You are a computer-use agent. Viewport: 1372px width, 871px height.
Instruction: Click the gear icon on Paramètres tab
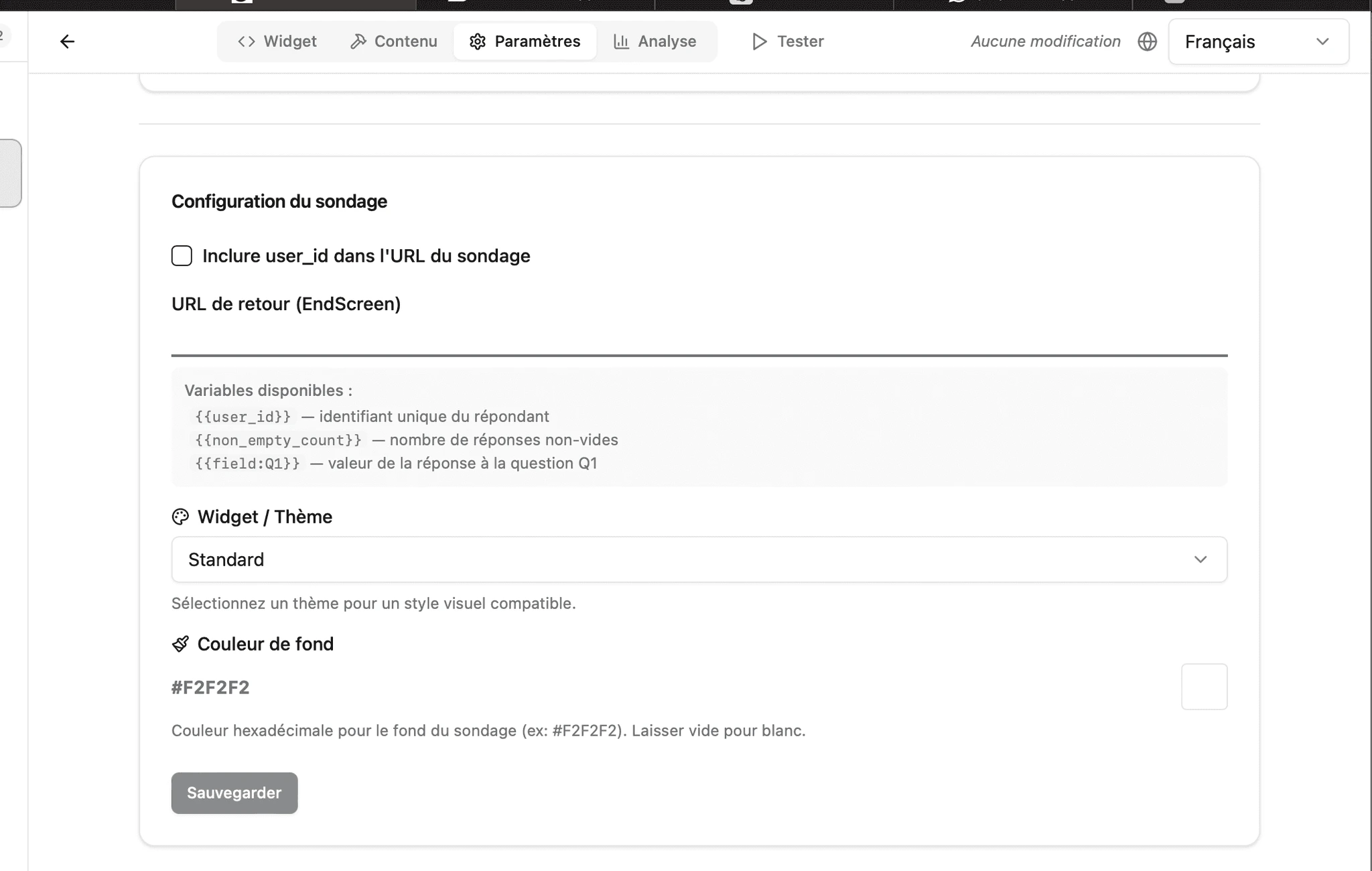pos(477,41)
